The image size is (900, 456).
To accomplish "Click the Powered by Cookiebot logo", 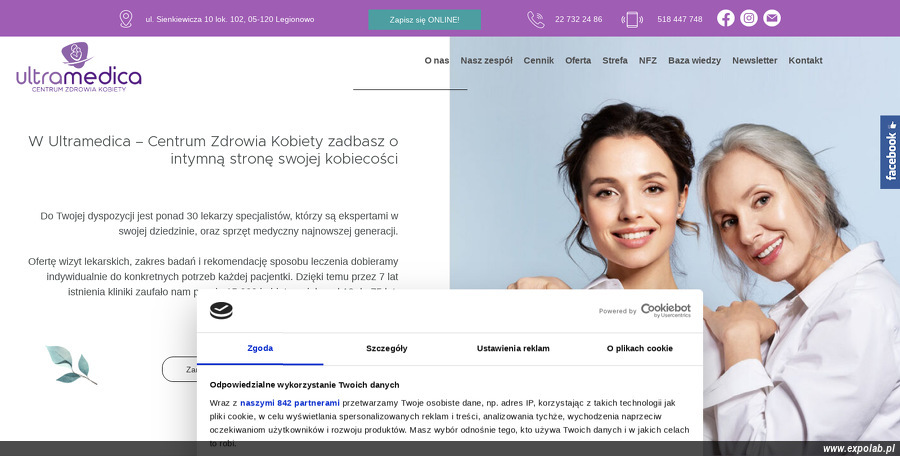I will point(645,311).
